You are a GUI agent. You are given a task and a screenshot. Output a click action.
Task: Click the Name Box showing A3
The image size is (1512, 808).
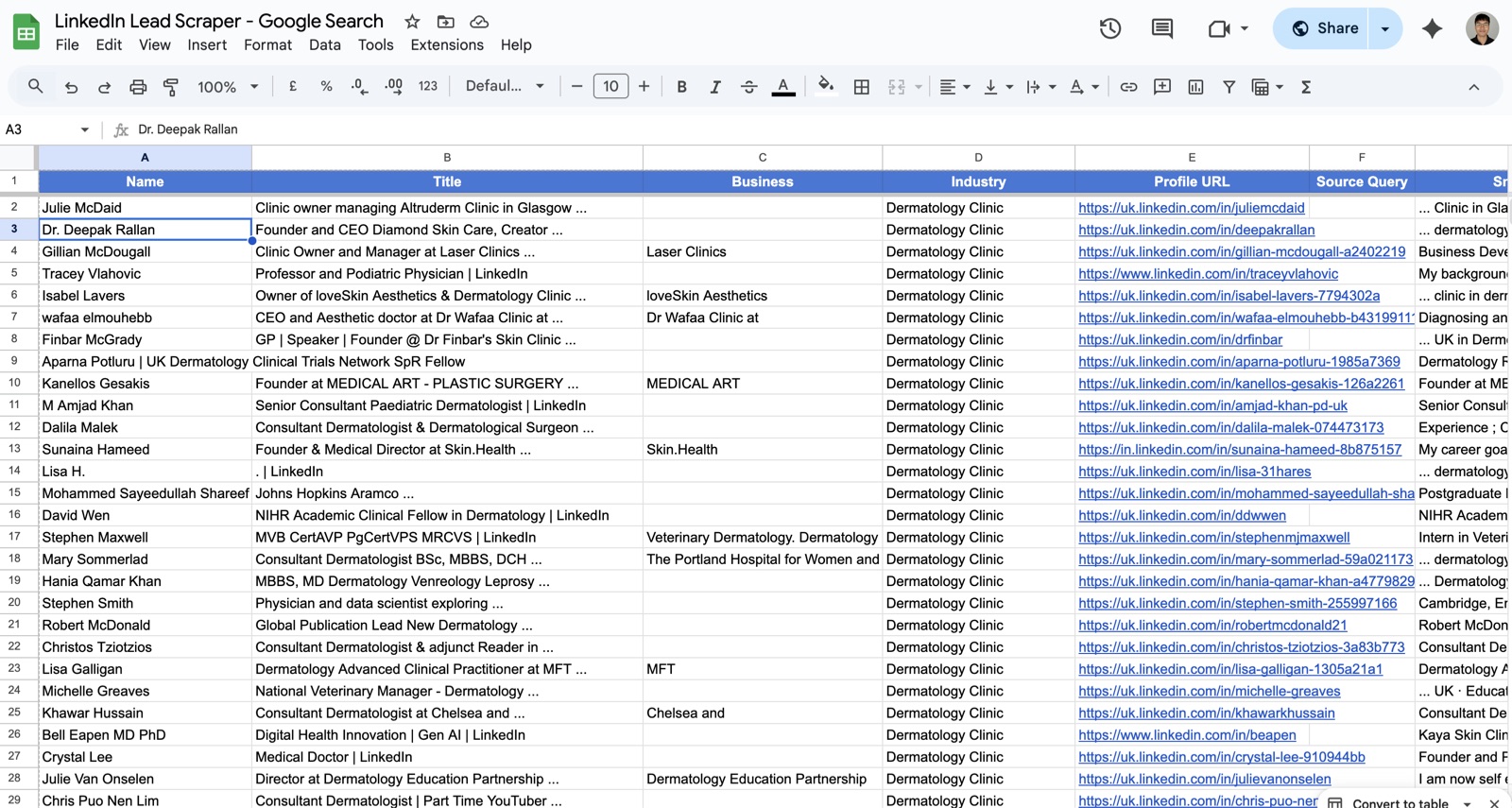(47, 129)
